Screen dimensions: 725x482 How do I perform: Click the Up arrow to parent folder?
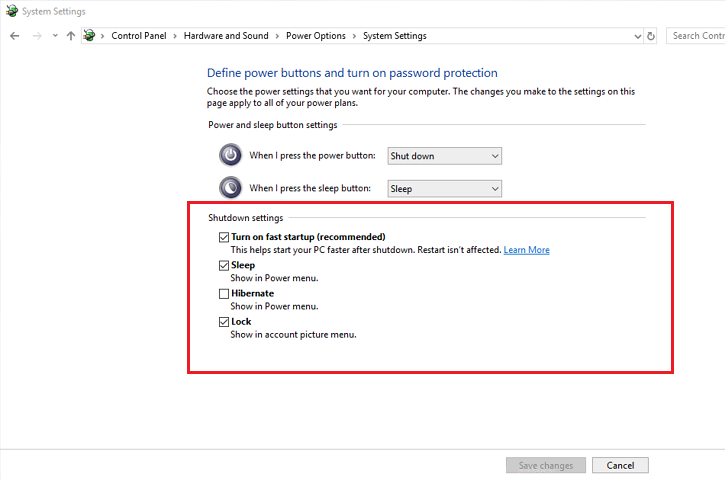coord(70,36)
